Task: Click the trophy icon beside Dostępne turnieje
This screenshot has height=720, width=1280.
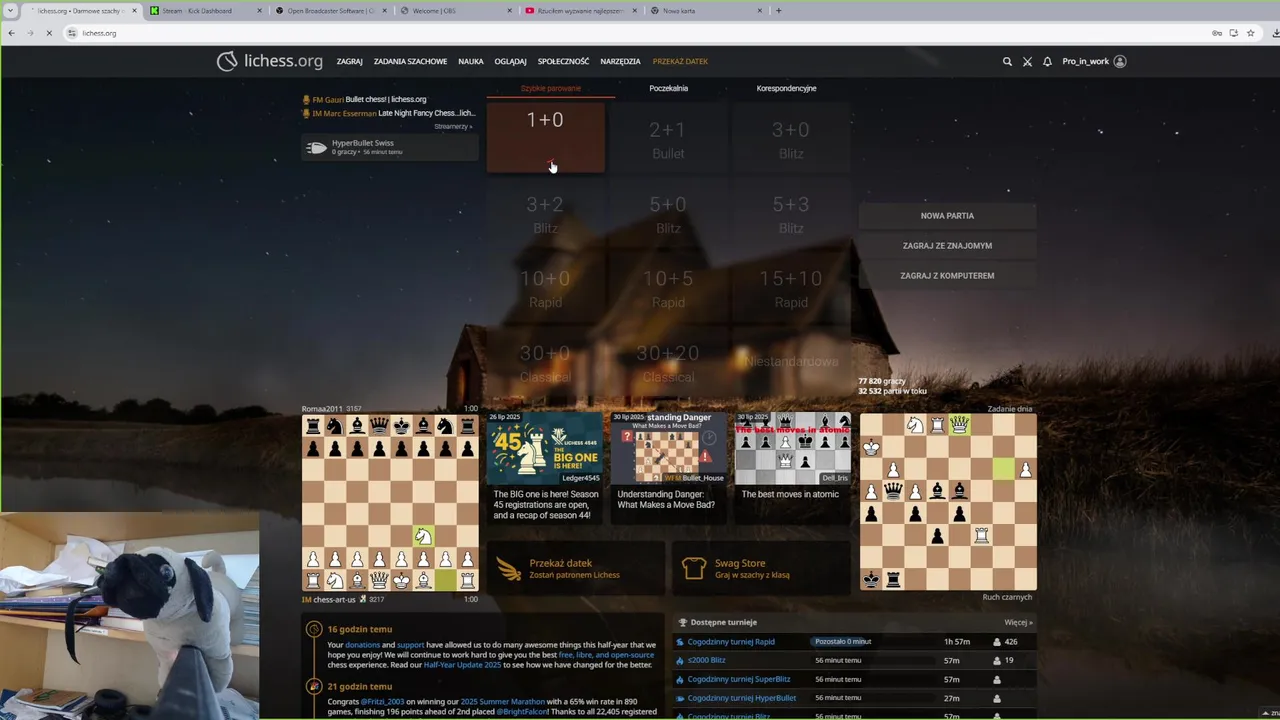Action: click(683, 622)
